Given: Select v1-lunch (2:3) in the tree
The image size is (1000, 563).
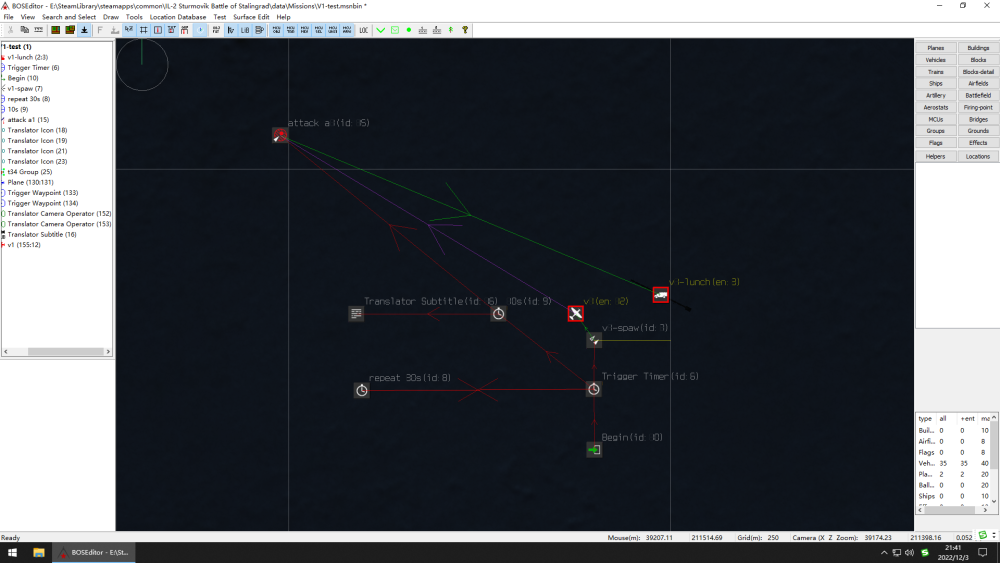Looking at the screenshot, I should pos(27,57).
